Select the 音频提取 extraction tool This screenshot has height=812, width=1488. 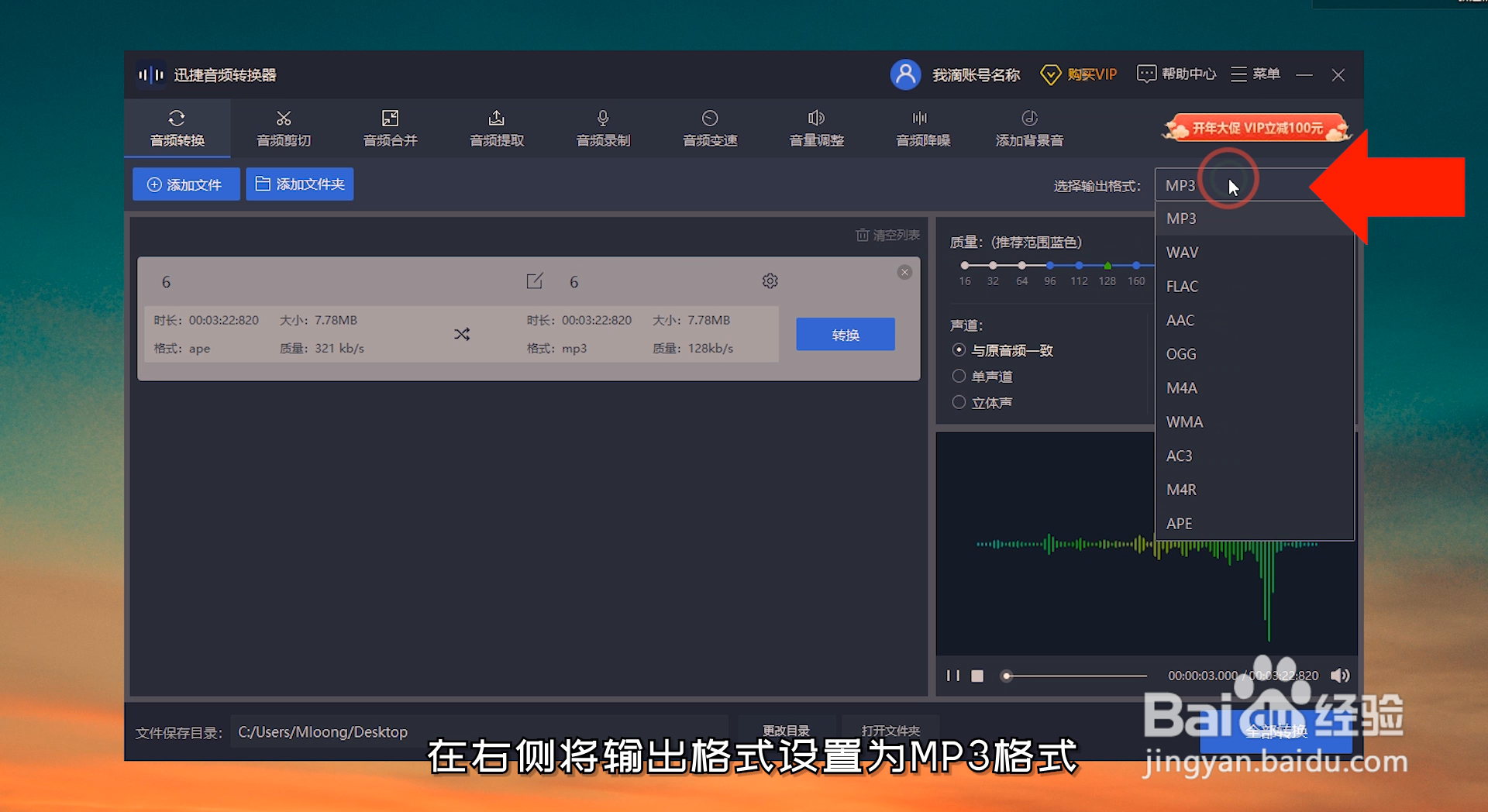[496, 128]
